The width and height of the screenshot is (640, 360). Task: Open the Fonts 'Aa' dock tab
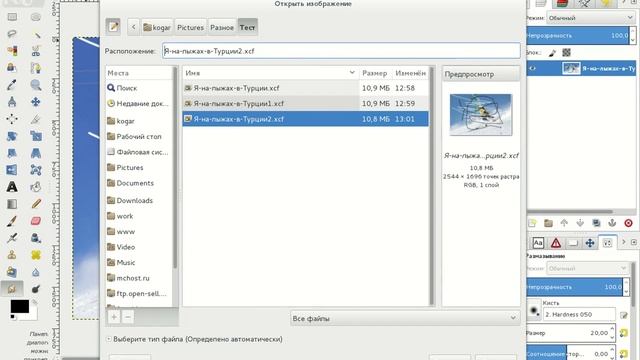click(x=538, y=243)
